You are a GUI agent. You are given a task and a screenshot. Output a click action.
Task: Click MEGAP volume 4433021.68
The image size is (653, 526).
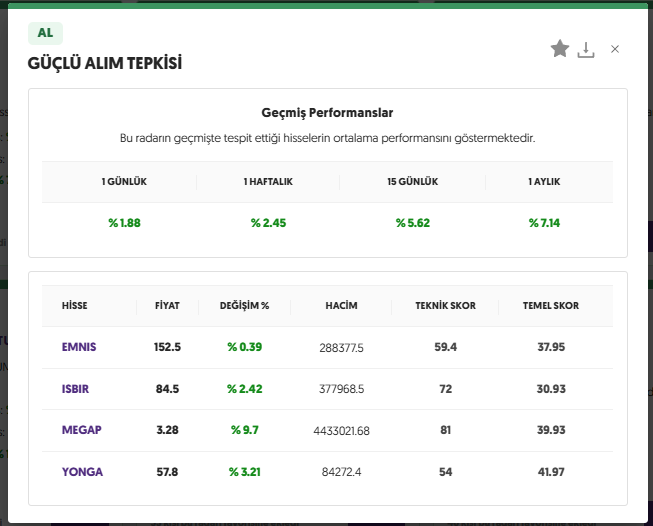341,431
